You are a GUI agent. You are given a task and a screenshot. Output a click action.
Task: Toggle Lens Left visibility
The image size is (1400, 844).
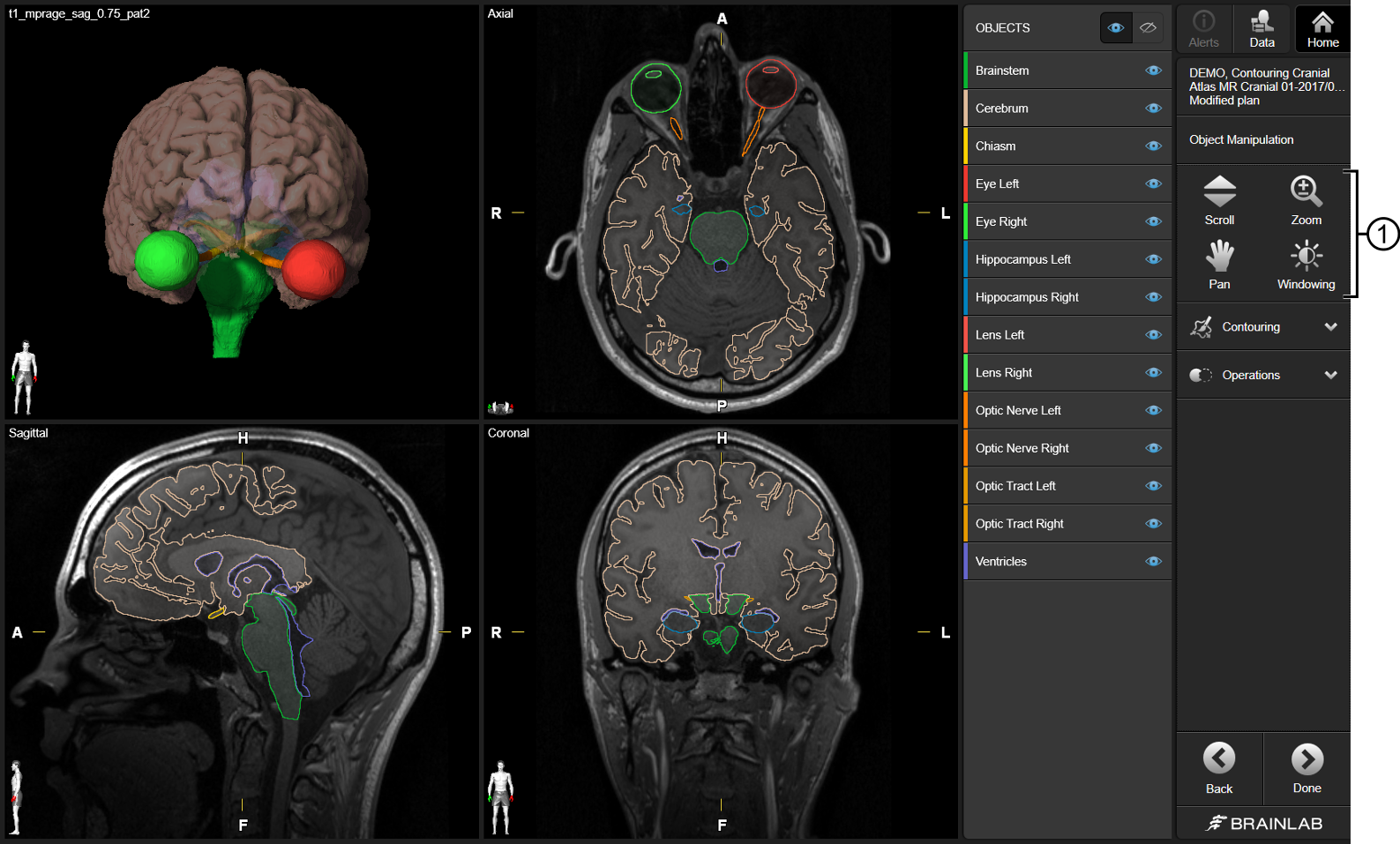[1153, 335]
